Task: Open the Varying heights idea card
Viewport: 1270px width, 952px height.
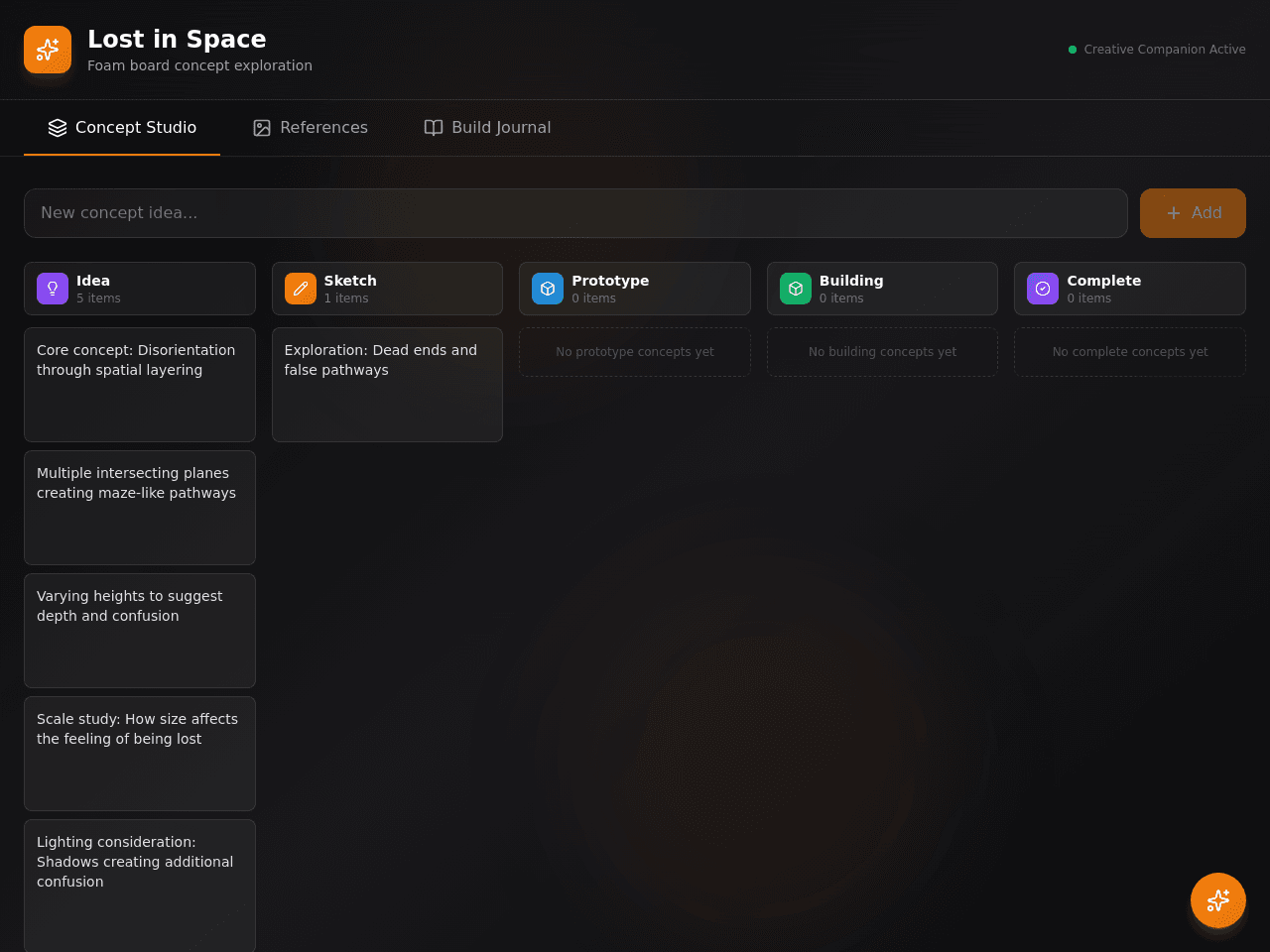Action: [140, 631]
